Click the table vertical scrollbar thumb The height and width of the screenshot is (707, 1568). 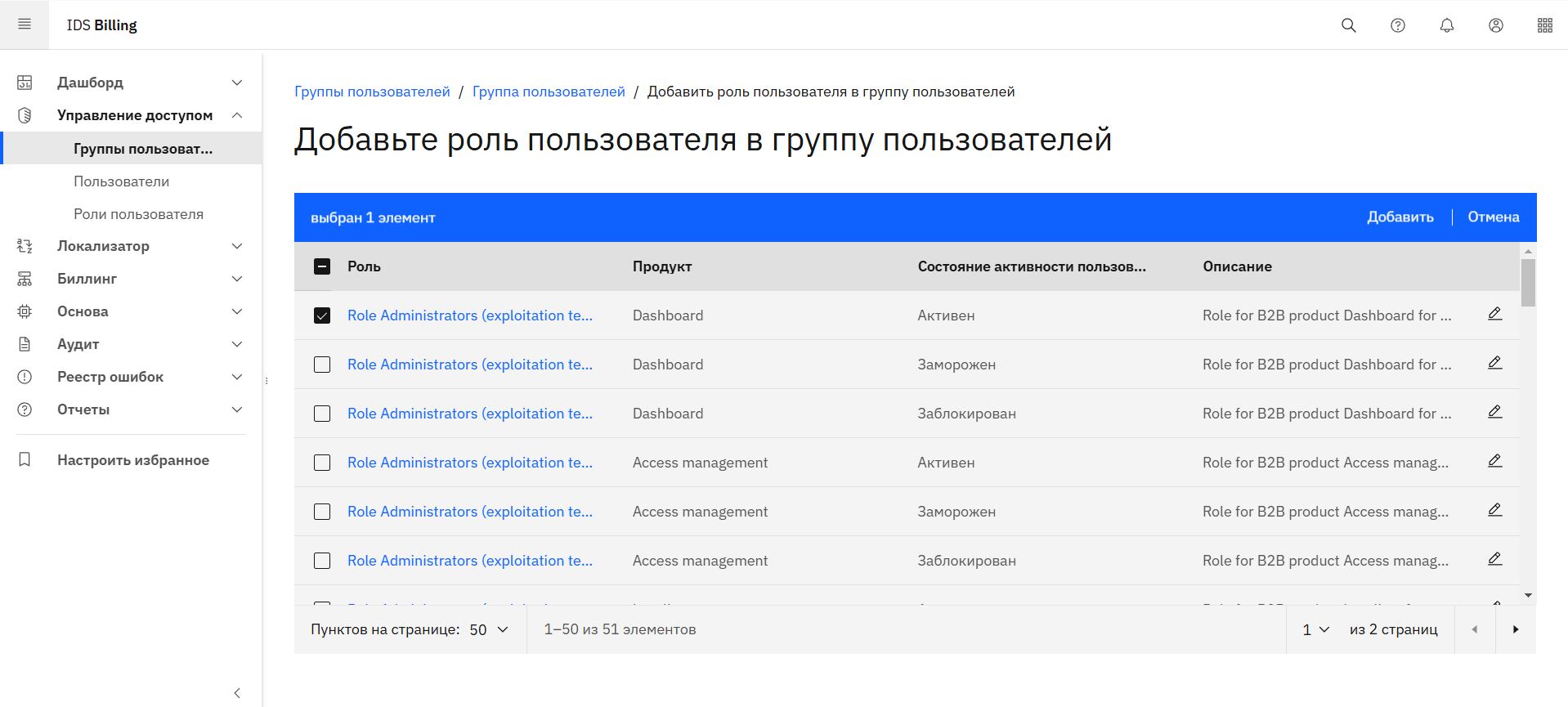(x=1527, y=282)
